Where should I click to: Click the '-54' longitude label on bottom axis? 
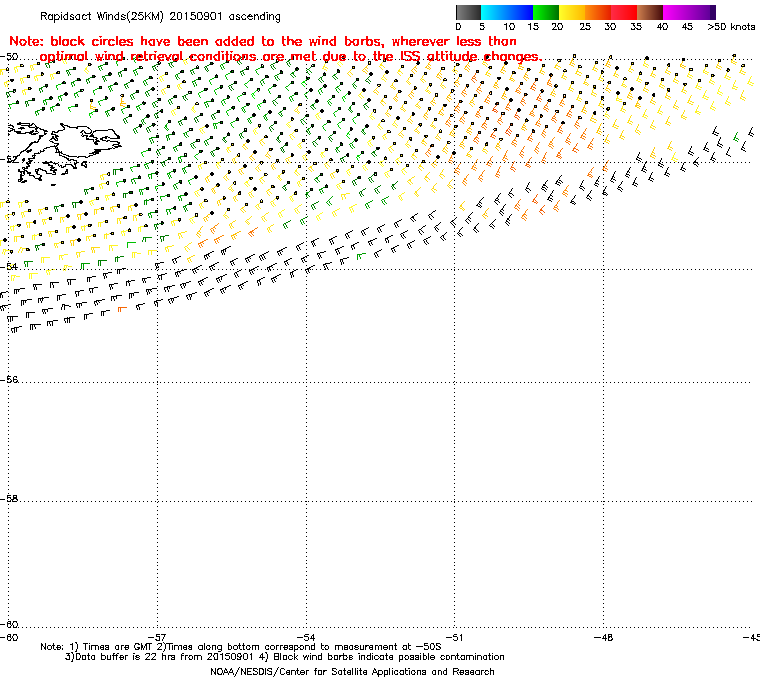pyautogui.click(x=306, y=637)
